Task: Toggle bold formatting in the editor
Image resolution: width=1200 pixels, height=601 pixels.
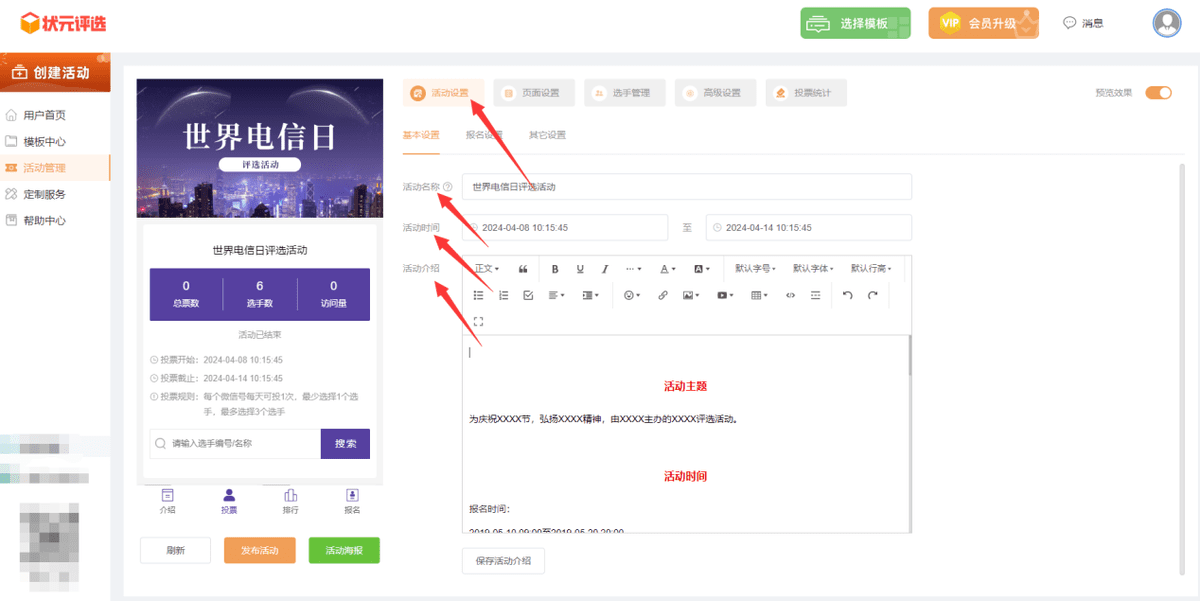Action: (555, 269)
